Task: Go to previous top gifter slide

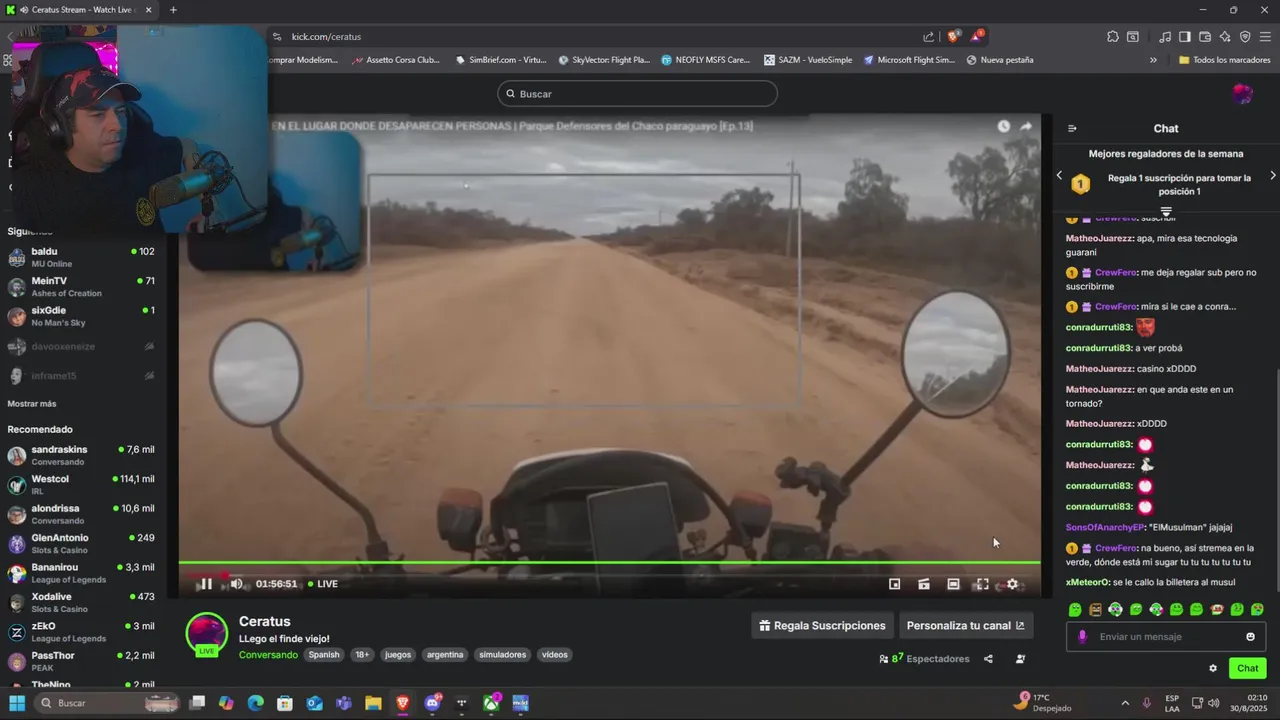Action: 1059,175
